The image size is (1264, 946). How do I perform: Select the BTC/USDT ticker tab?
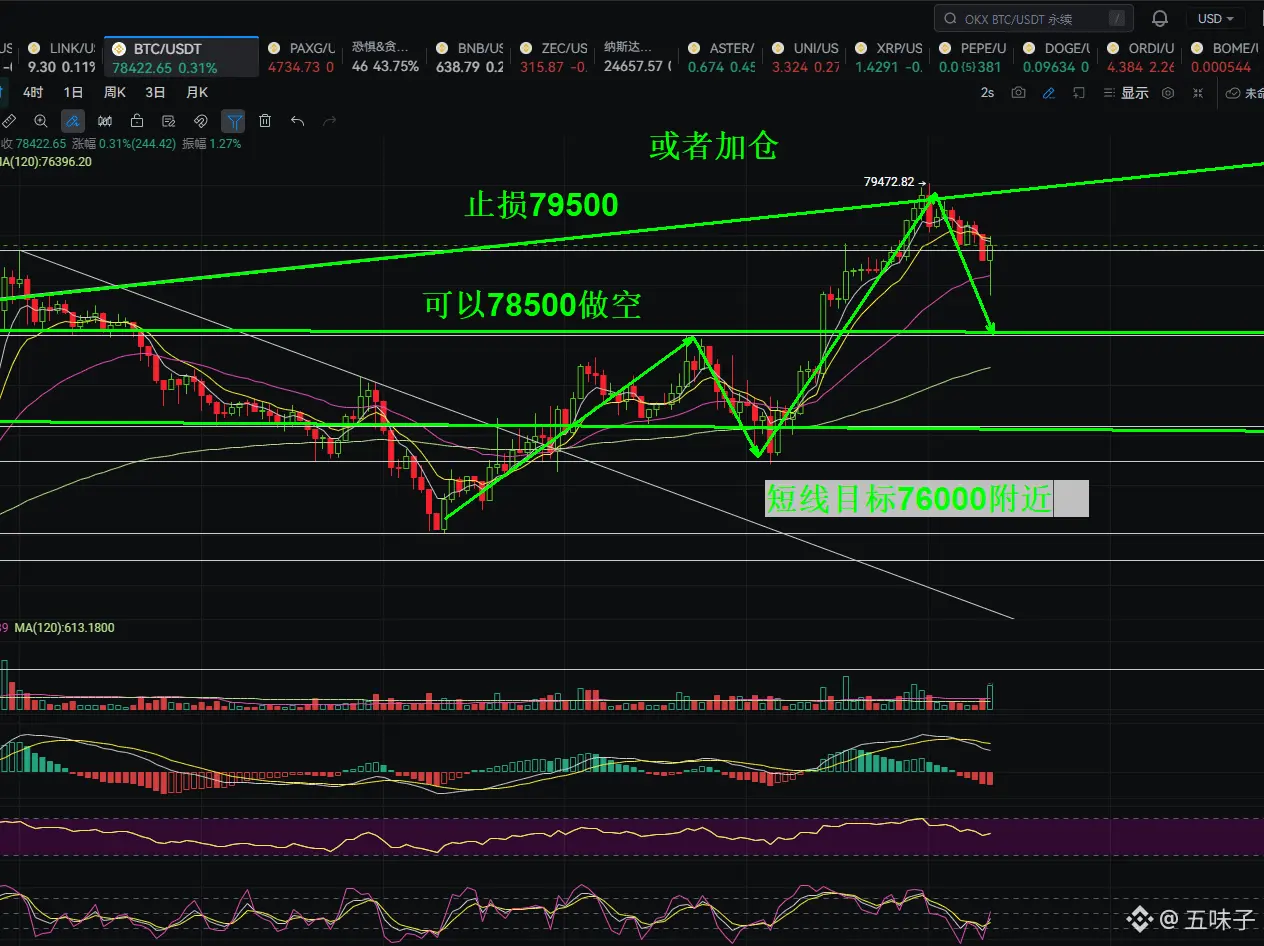tap(181, 57)
